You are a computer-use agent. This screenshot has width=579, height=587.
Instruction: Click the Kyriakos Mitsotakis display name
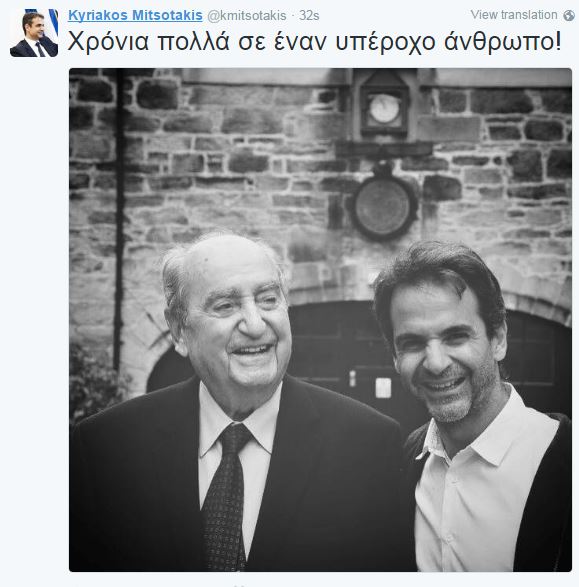(135, 15)
